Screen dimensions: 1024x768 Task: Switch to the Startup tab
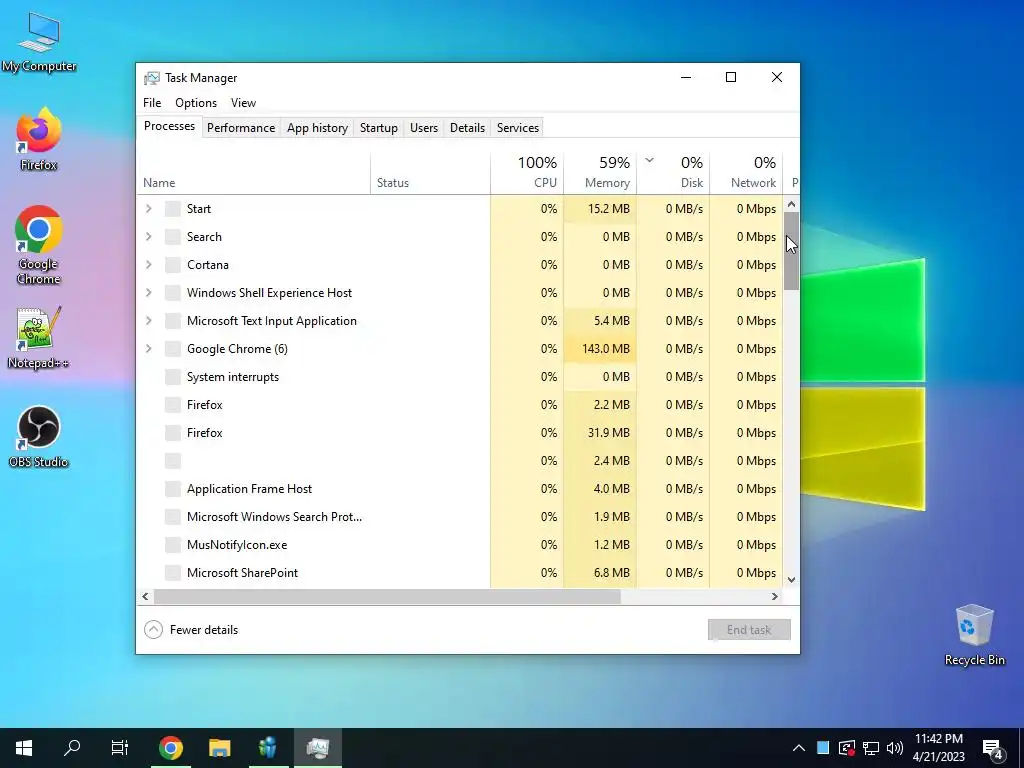point(379,128)
